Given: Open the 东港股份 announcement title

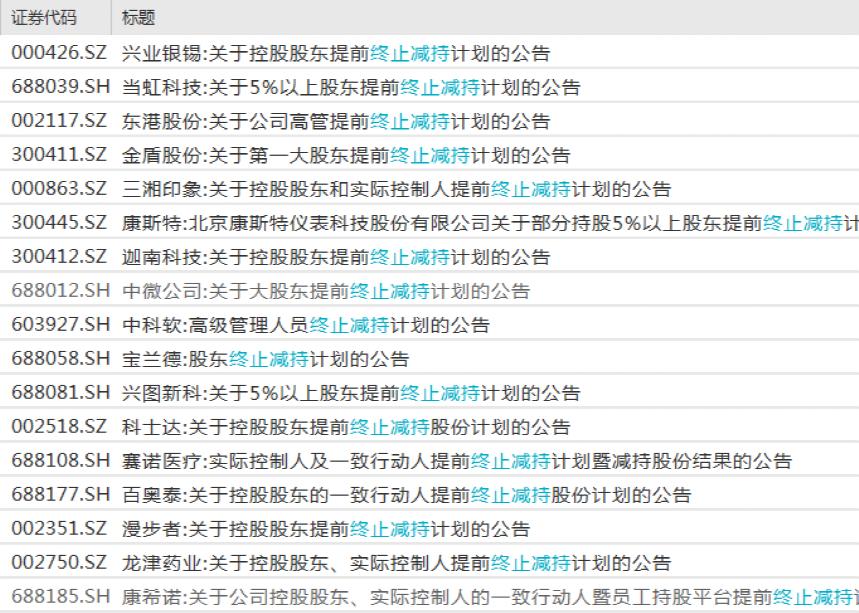Looking at the screenshot, I should (336, 121).
